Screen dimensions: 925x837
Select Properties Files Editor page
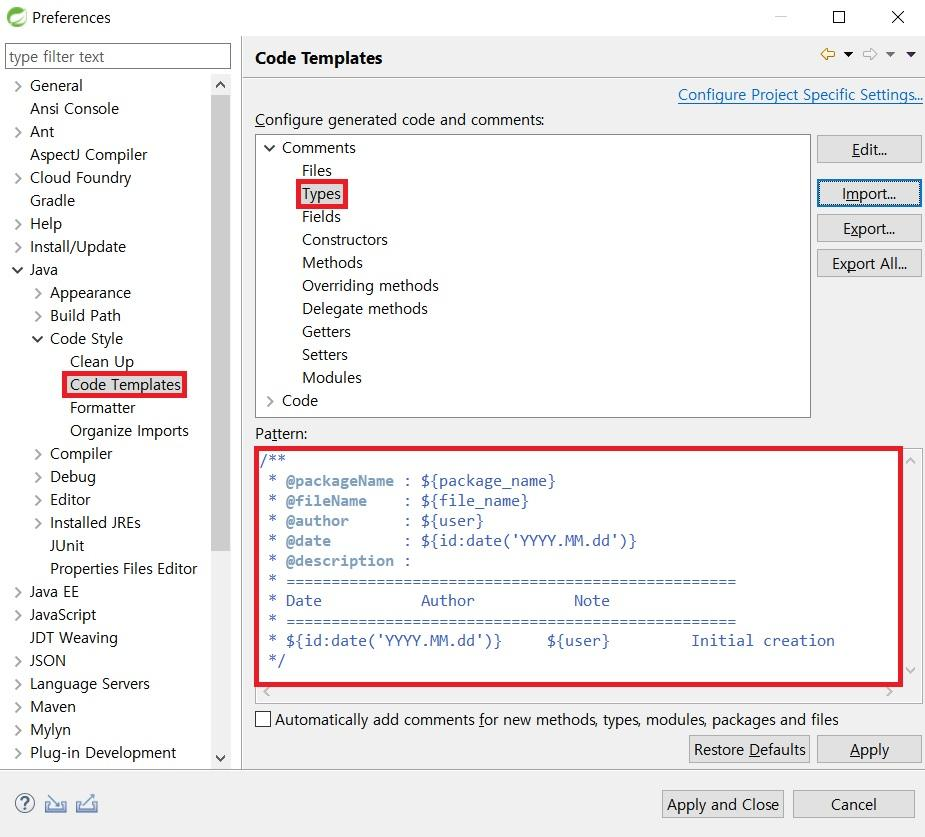click(x=123, y=569)
